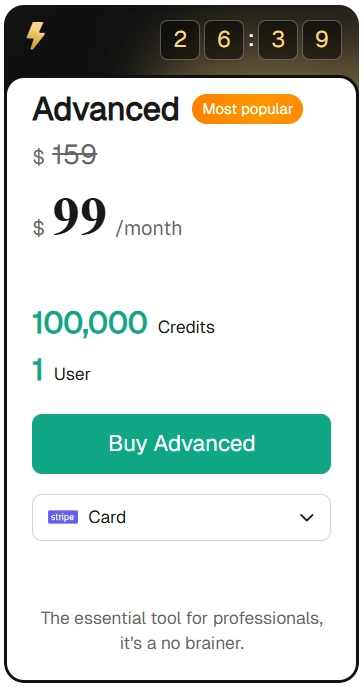Screen dimensions: 363x687
Task: Click the User label text
Action: [x=72, y=374]
